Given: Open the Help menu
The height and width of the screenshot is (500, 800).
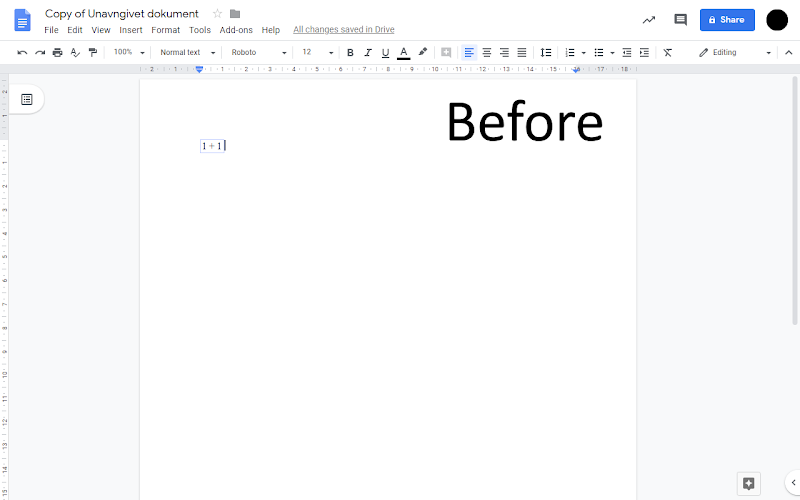Looking at the screenshot, I should click(x=270, y=30).
